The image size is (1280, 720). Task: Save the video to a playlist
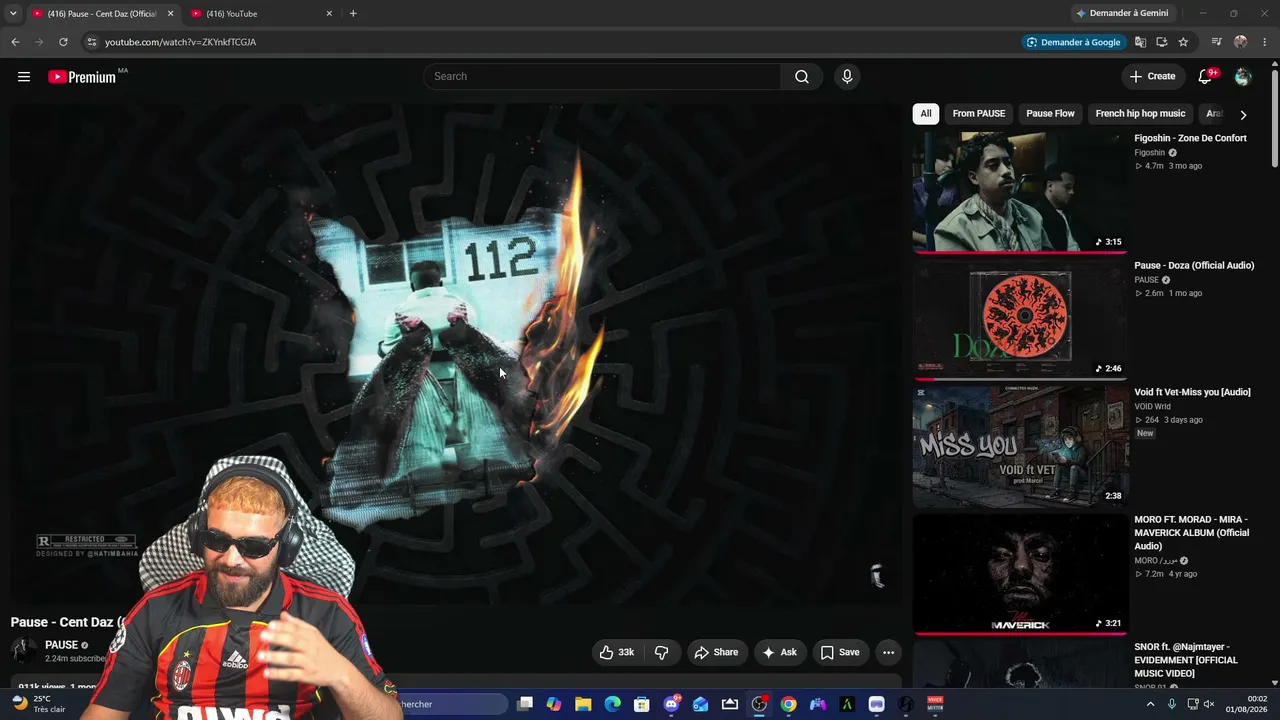coord(840,653)
